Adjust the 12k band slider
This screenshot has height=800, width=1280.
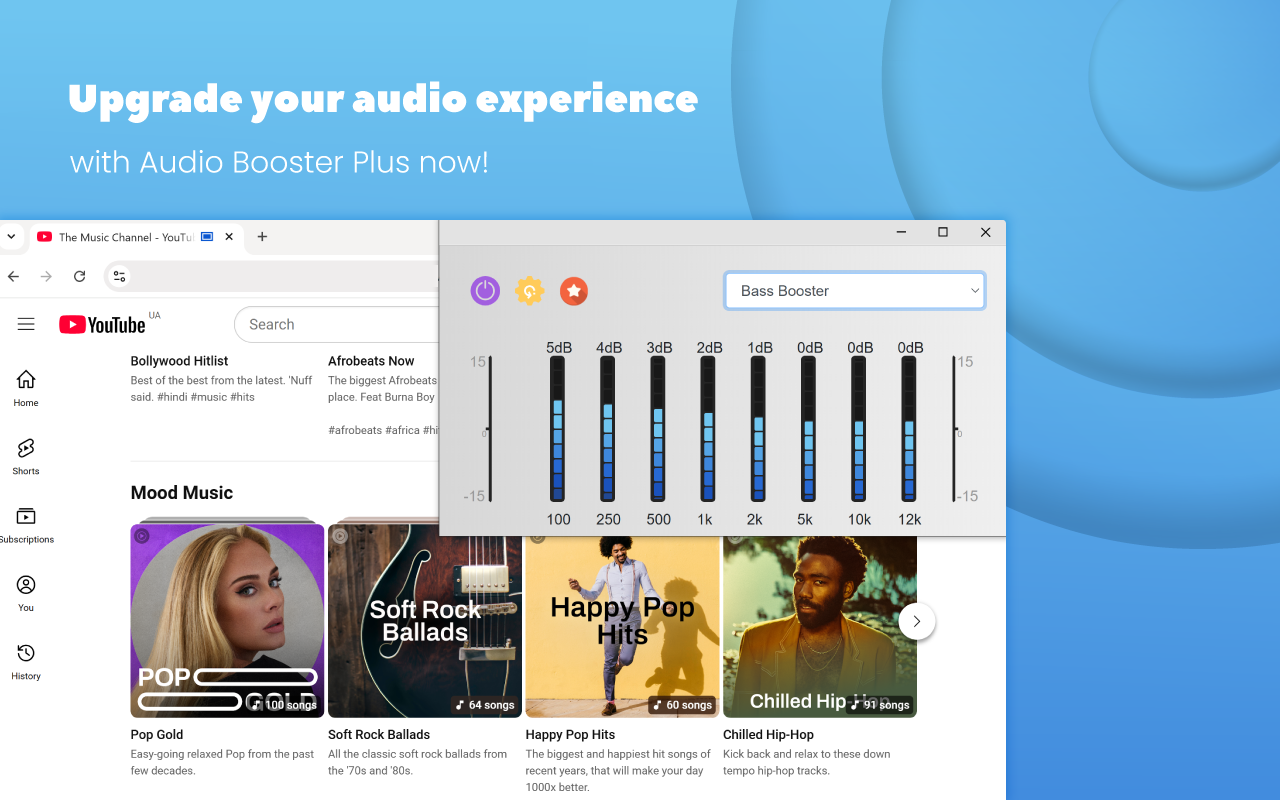click(x=909, y=429)
